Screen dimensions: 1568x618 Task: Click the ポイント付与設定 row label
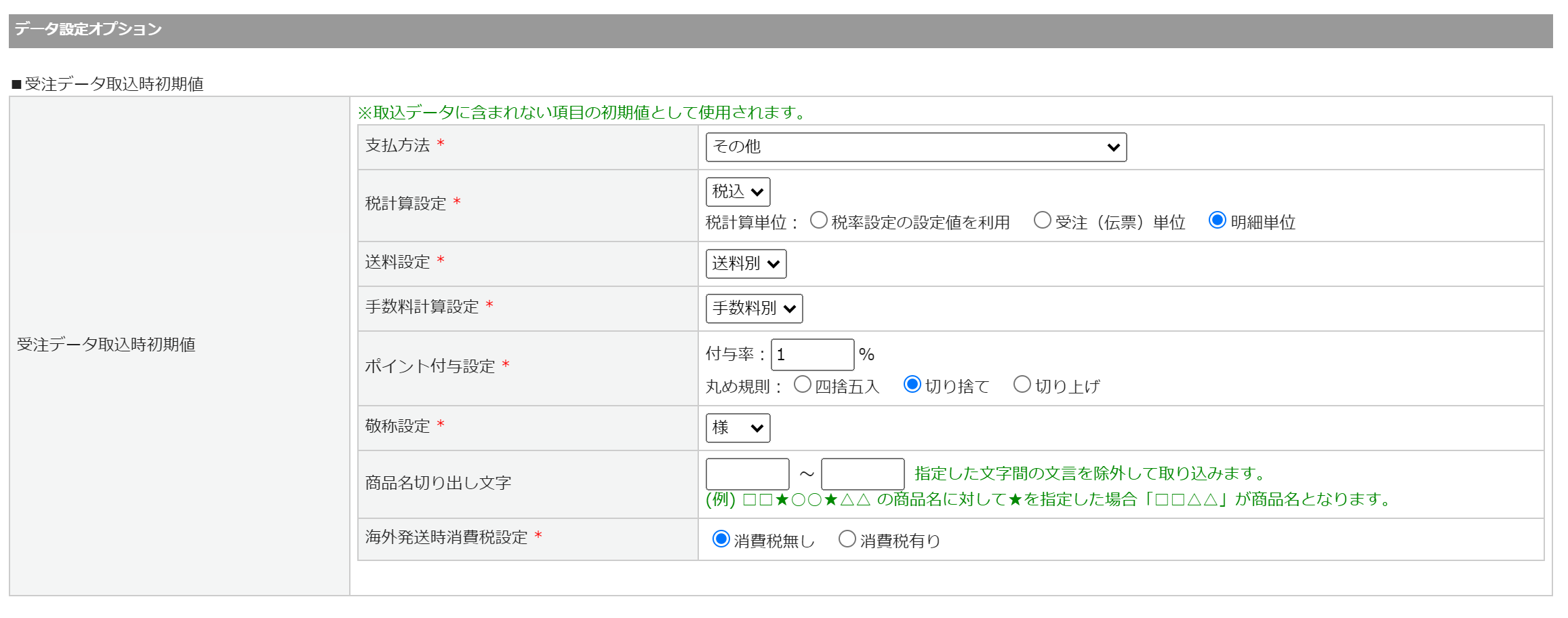coord(430,366)
